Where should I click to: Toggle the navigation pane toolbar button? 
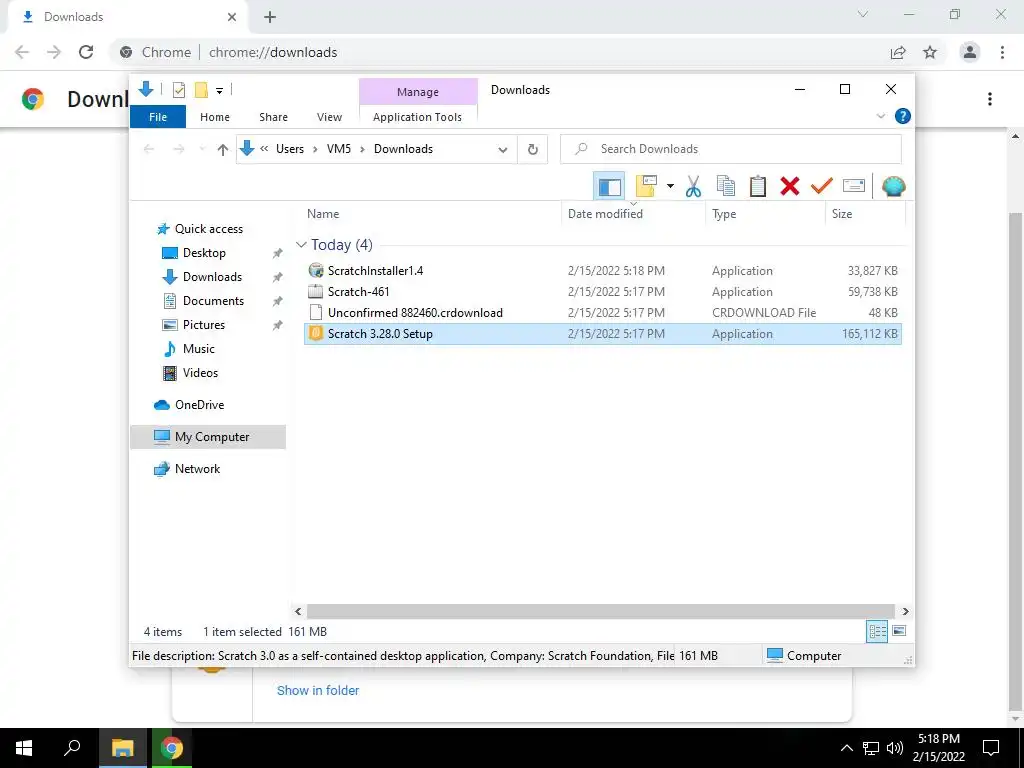[x=609, y=187]
